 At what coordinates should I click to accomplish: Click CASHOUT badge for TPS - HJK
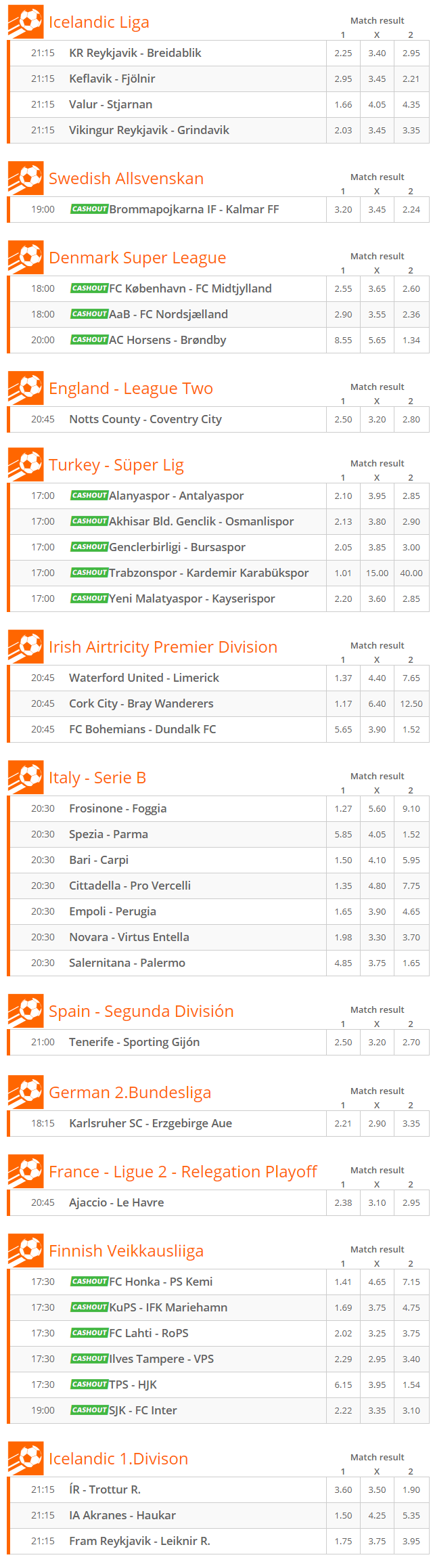[89, 1385]
